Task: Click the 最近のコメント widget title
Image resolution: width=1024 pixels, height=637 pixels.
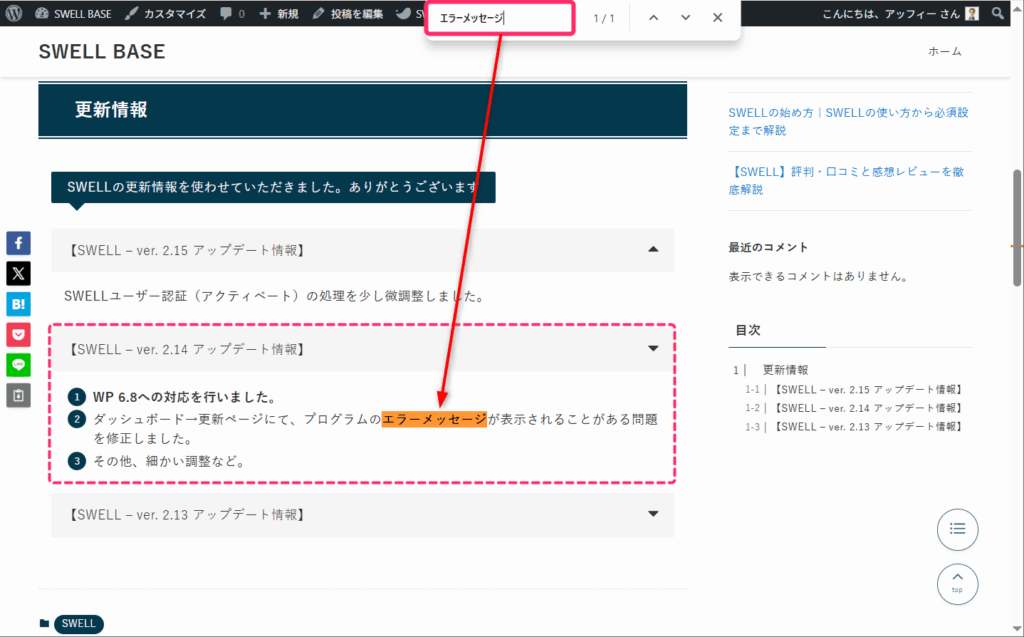Action: pos(768,247)
